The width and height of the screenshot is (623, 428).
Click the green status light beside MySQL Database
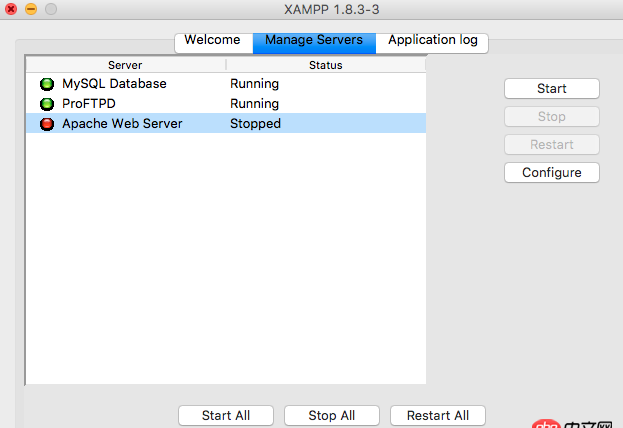click(x=47, y=84)
